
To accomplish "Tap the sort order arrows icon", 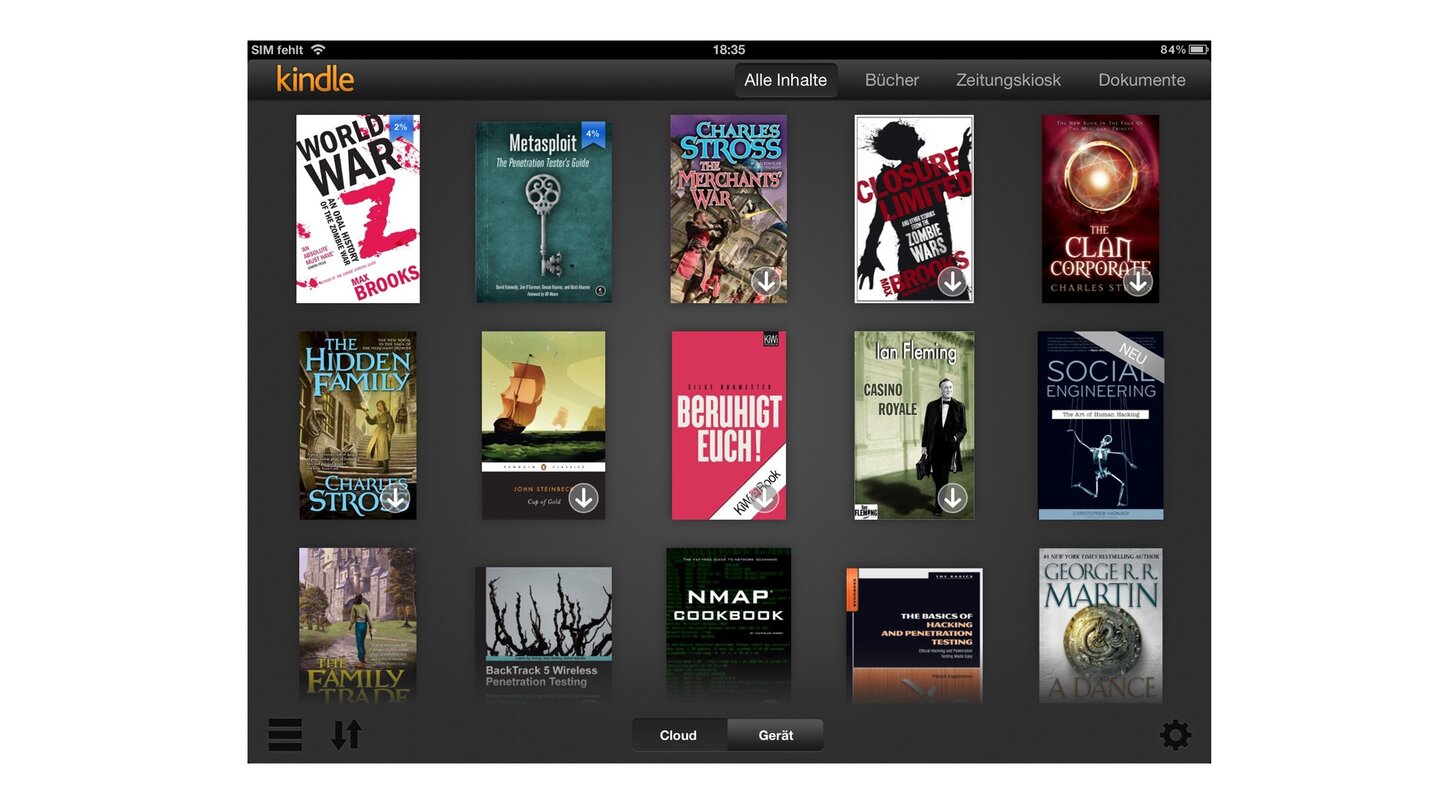I will tap(346, 735).
